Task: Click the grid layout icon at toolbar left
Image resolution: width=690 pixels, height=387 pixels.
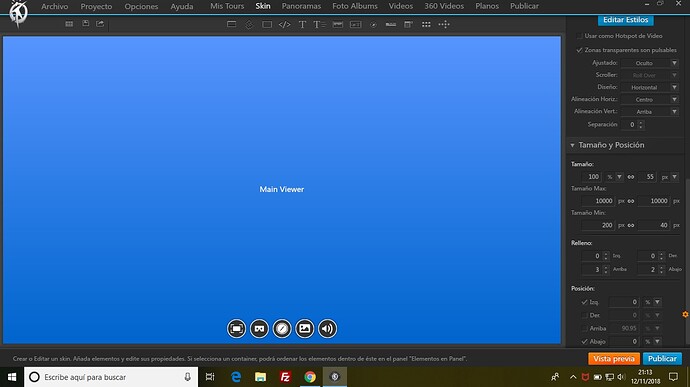Action: 69,24
